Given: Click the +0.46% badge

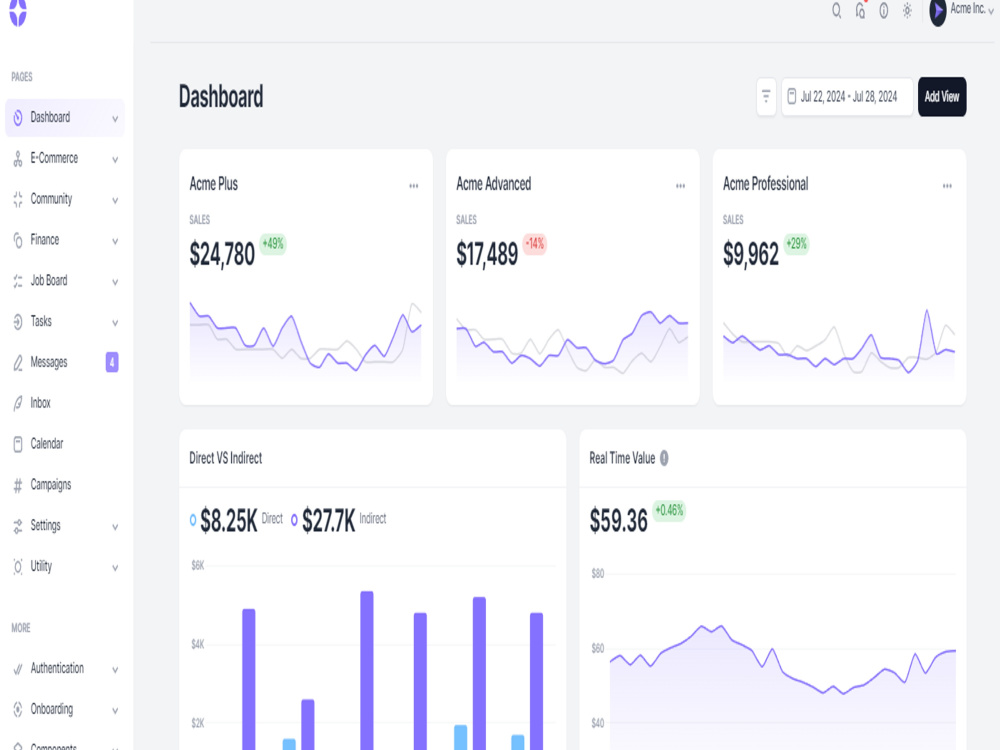Looking at the screenshot, I should tap(669, 511).
